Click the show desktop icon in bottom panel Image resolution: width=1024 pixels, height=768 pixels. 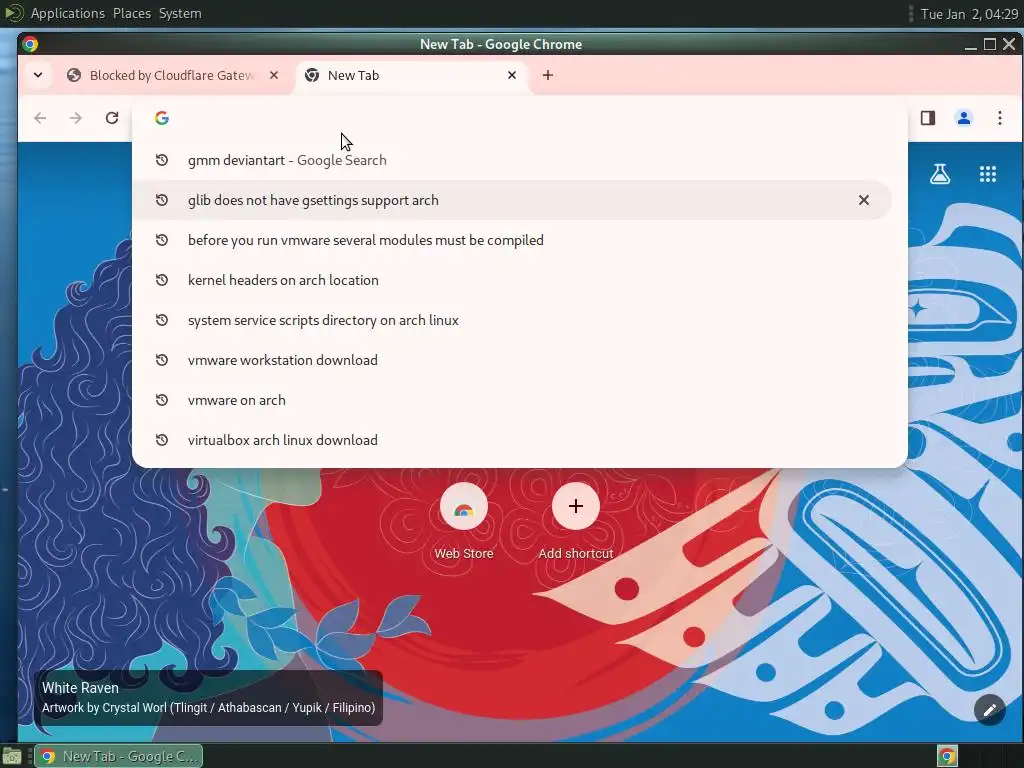click(x=12, y=756)
